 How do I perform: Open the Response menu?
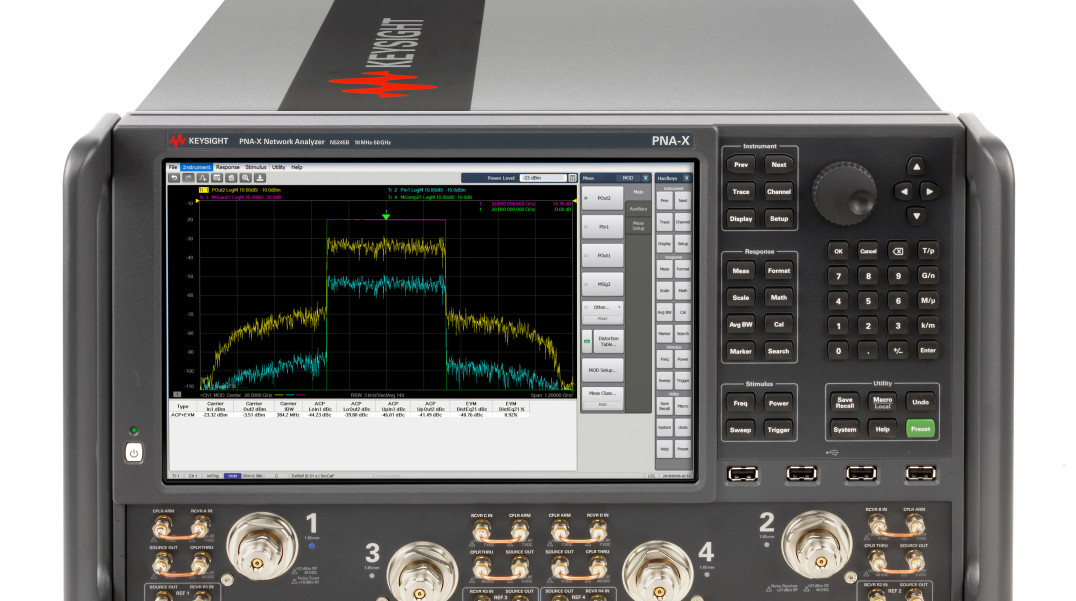tap(228, 167)
